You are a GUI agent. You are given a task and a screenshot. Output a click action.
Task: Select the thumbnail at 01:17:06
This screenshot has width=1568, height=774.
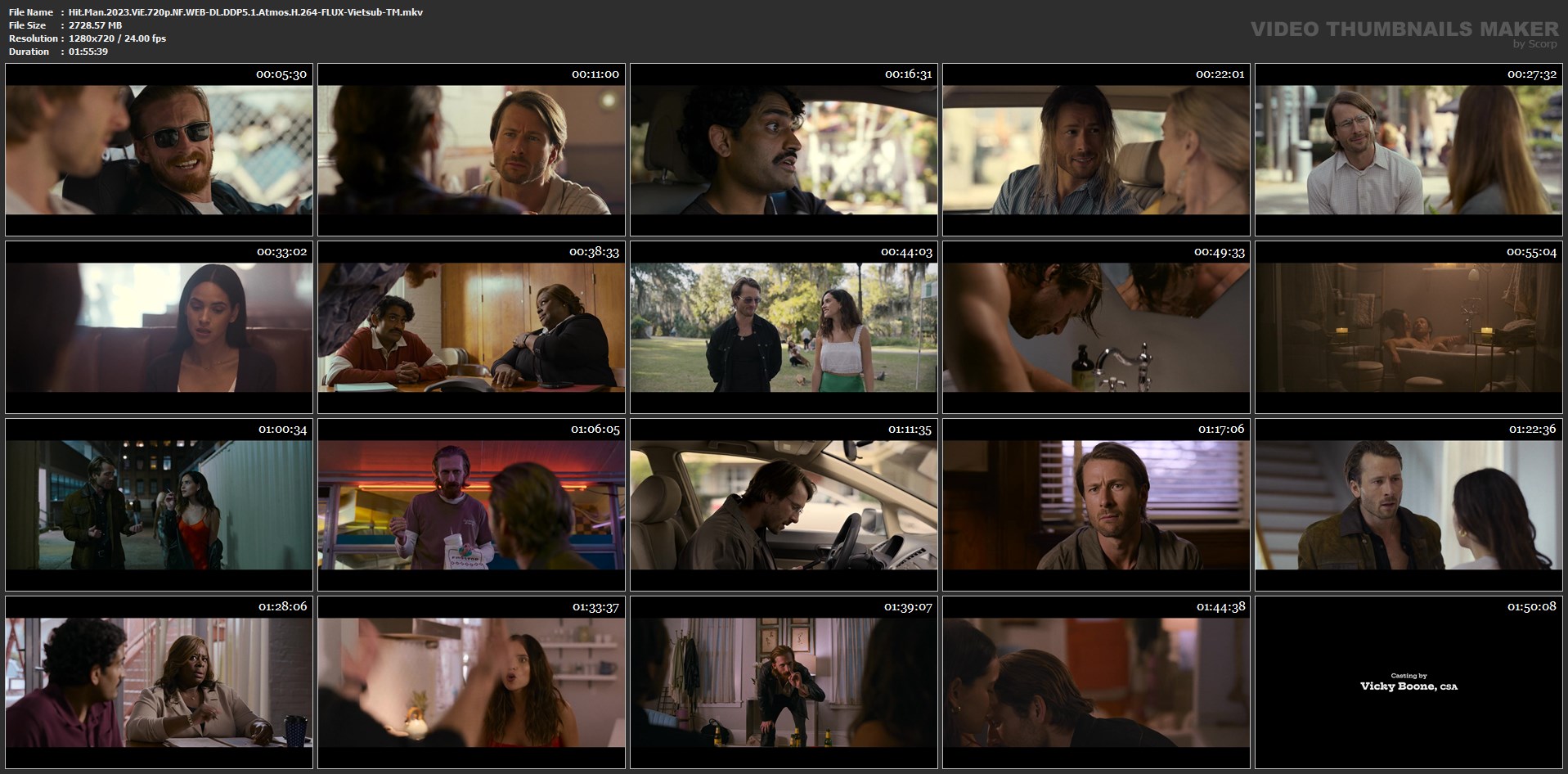[x=1096, y=505]
